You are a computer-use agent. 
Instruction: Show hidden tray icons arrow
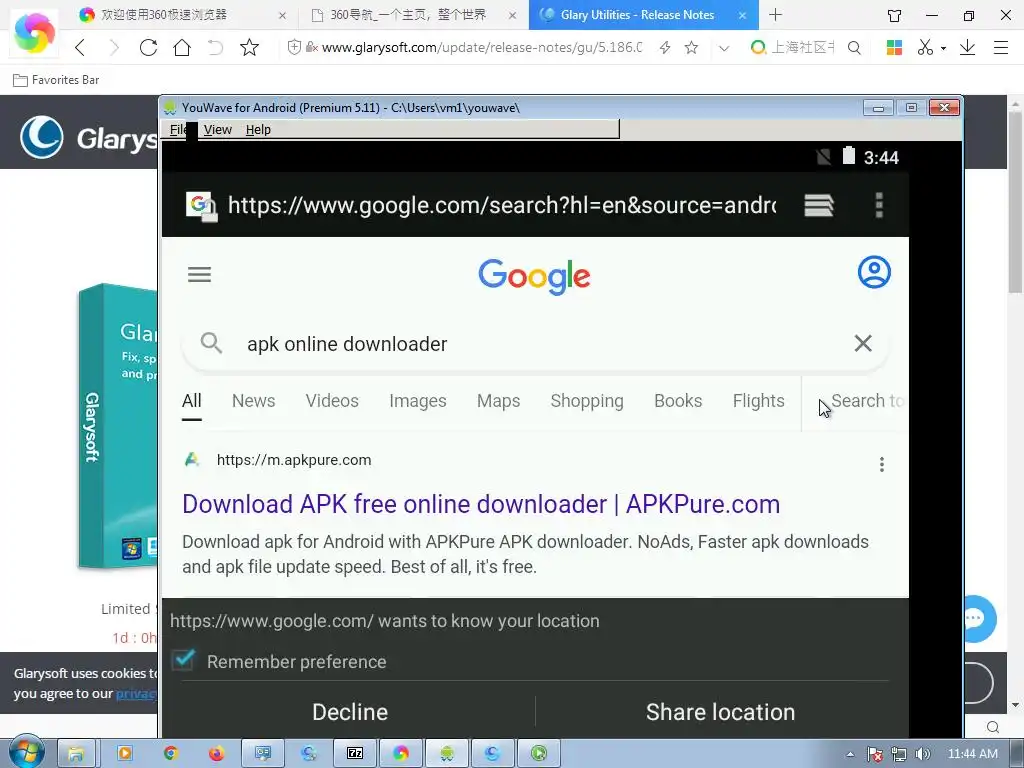pyautogui.click(x=850, y=754)
